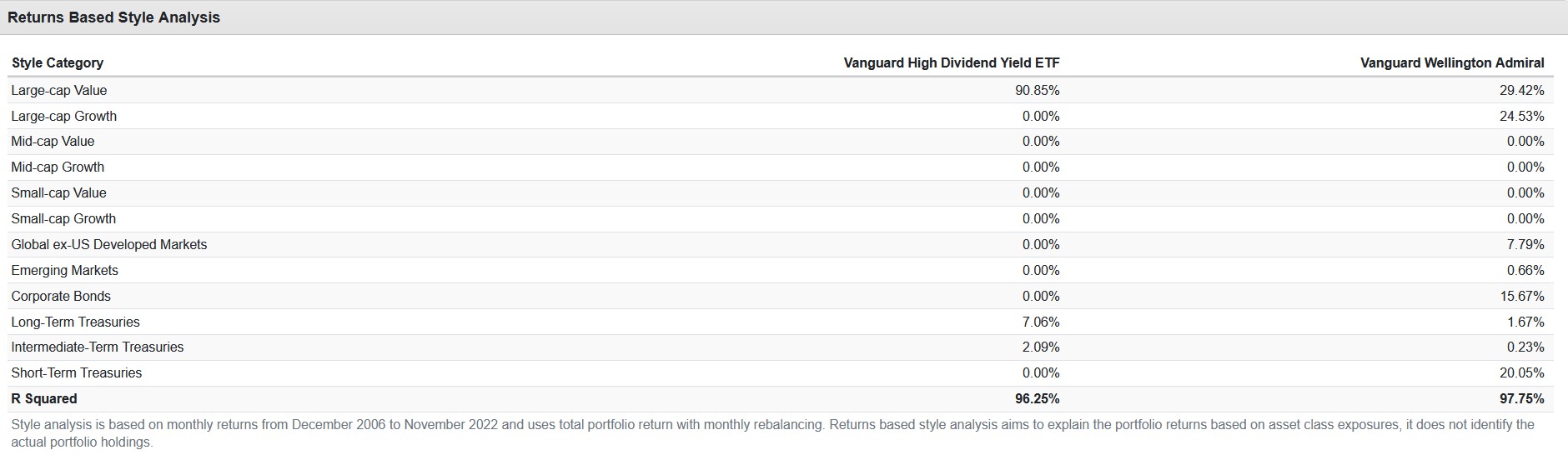
Task: Click Global ex-US Developed Markets row
Action: tap(781, 244)
